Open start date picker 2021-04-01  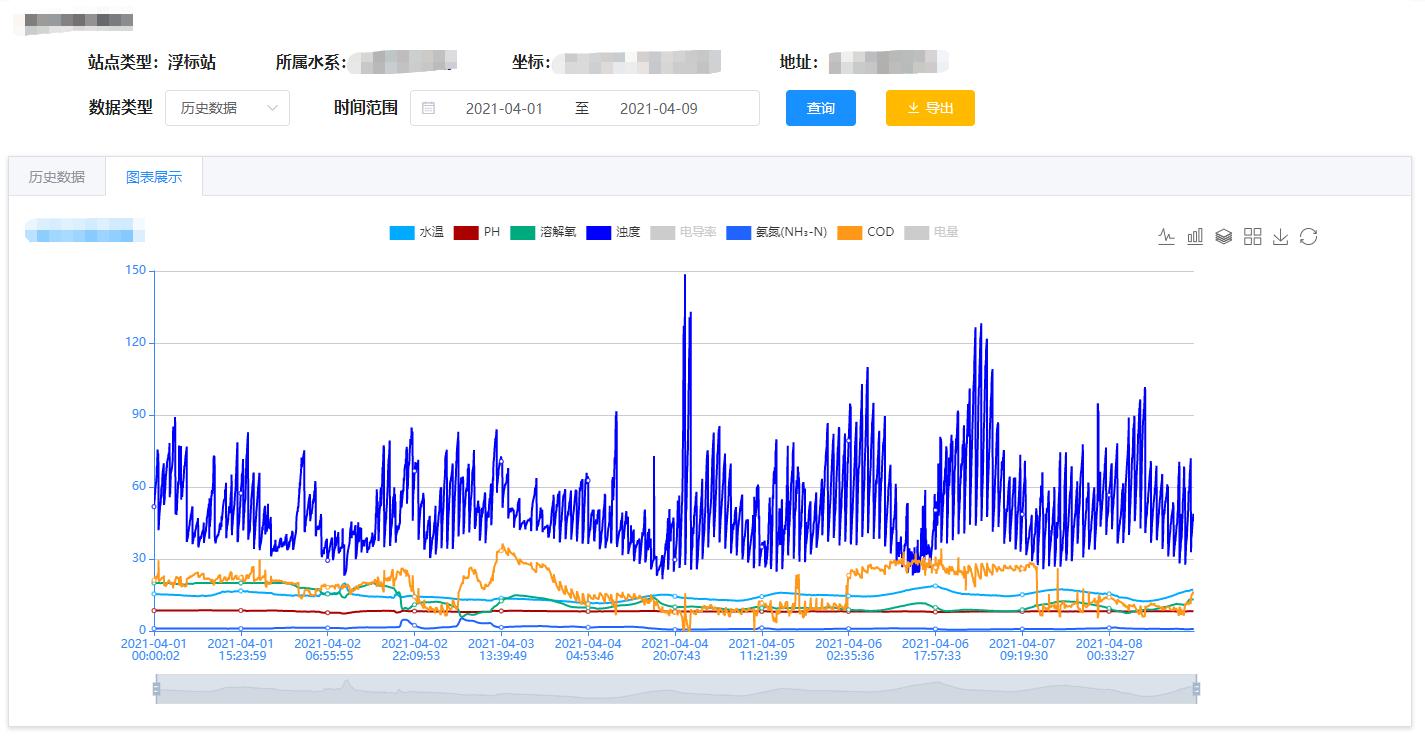pos(504,108)
